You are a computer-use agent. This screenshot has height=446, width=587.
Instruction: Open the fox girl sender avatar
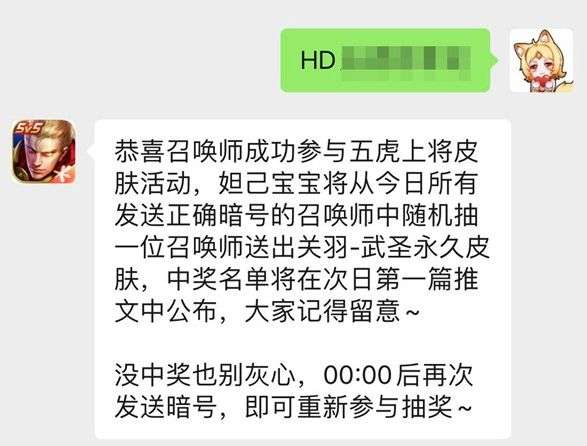coord(542,60)
